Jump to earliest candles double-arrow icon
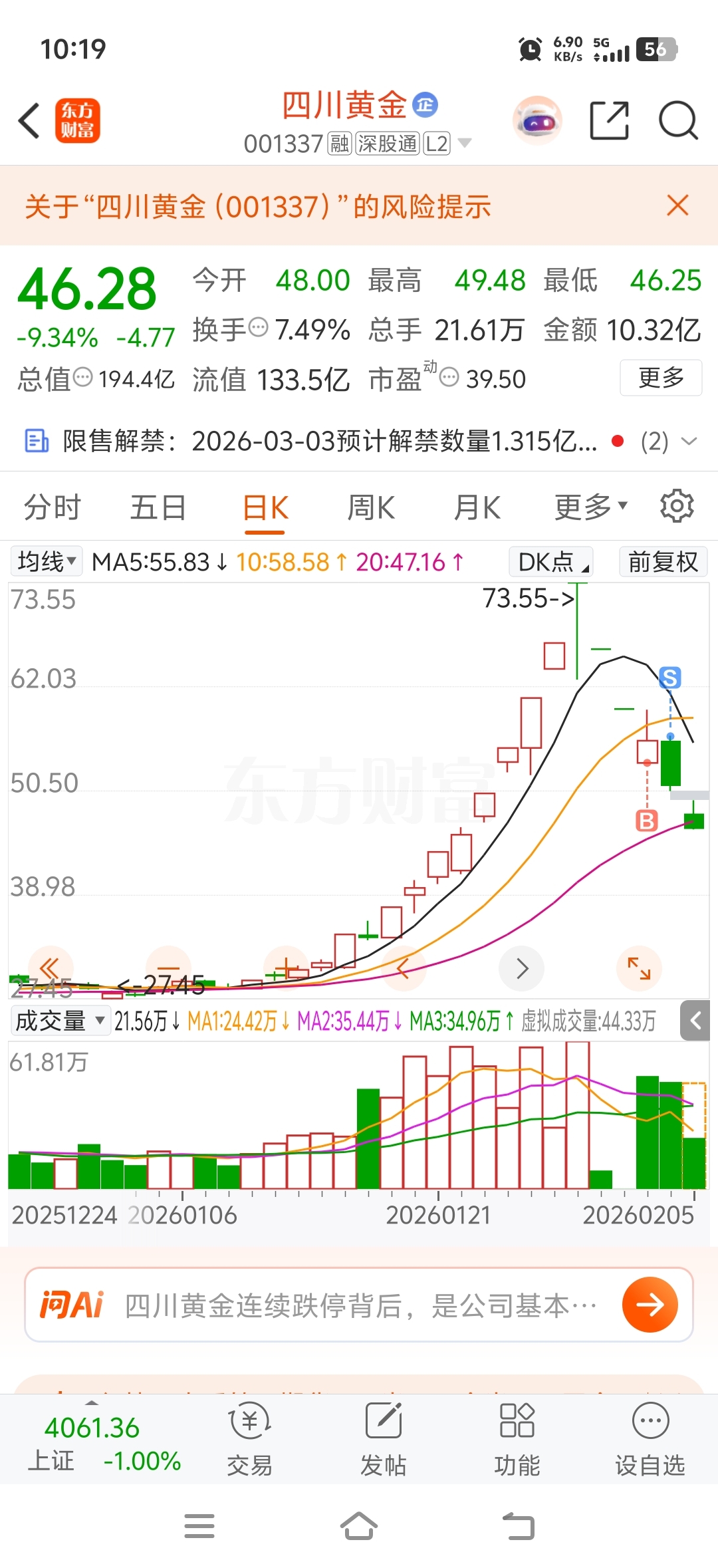718x1568 pixels. (50, 968)
